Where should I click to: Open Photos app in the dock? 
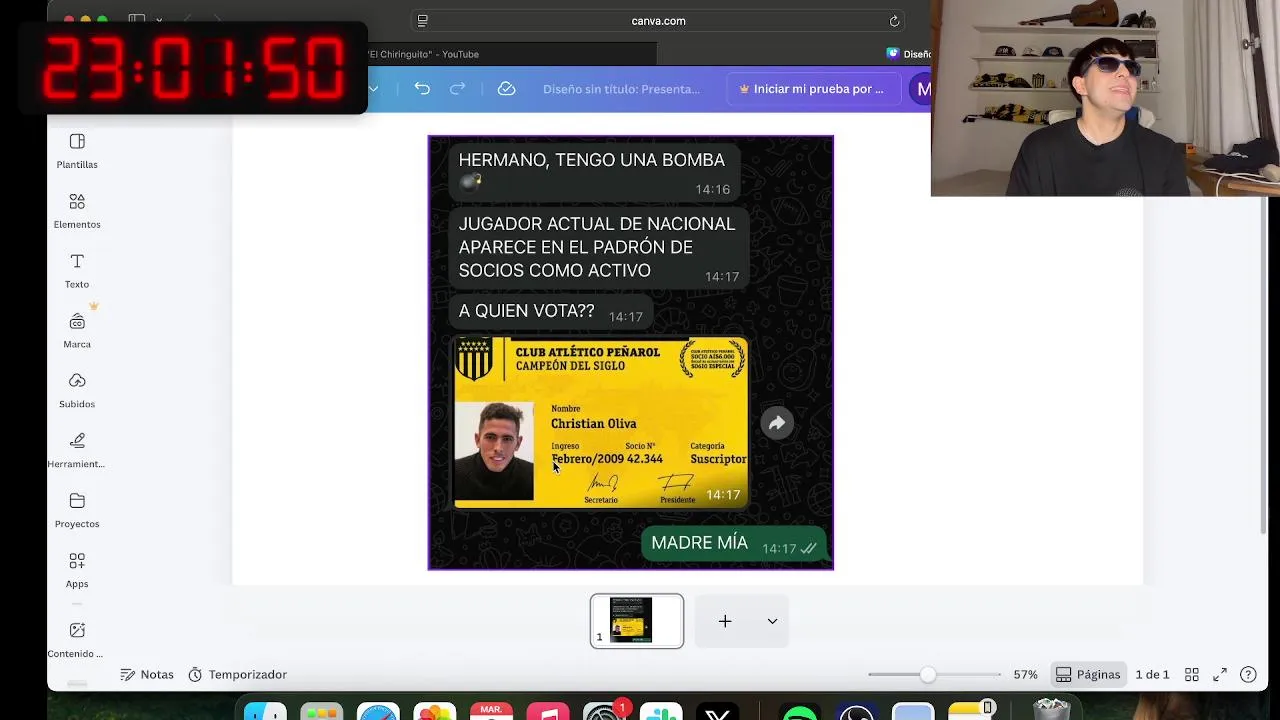pos(435,714)
